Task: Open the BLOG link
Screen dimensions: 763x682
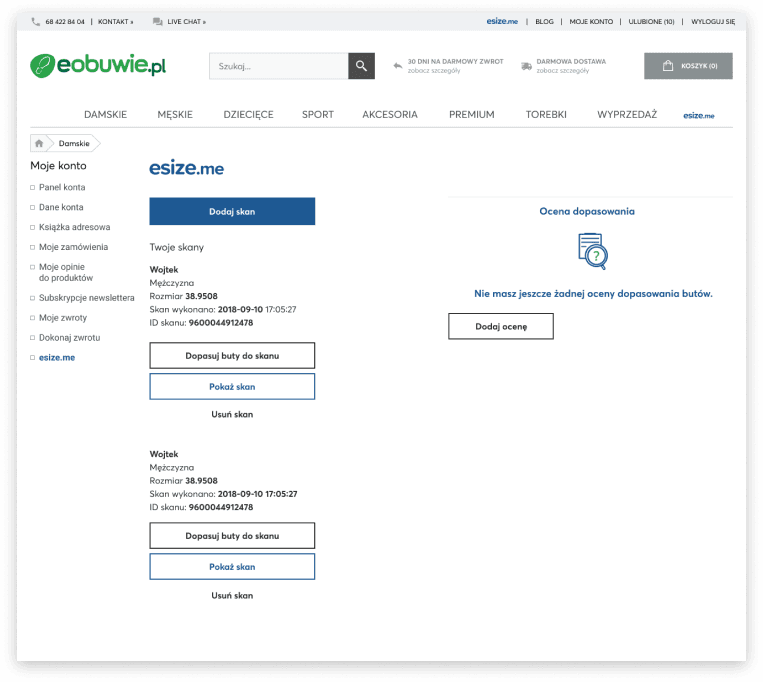Action: [x=544, y=21]
